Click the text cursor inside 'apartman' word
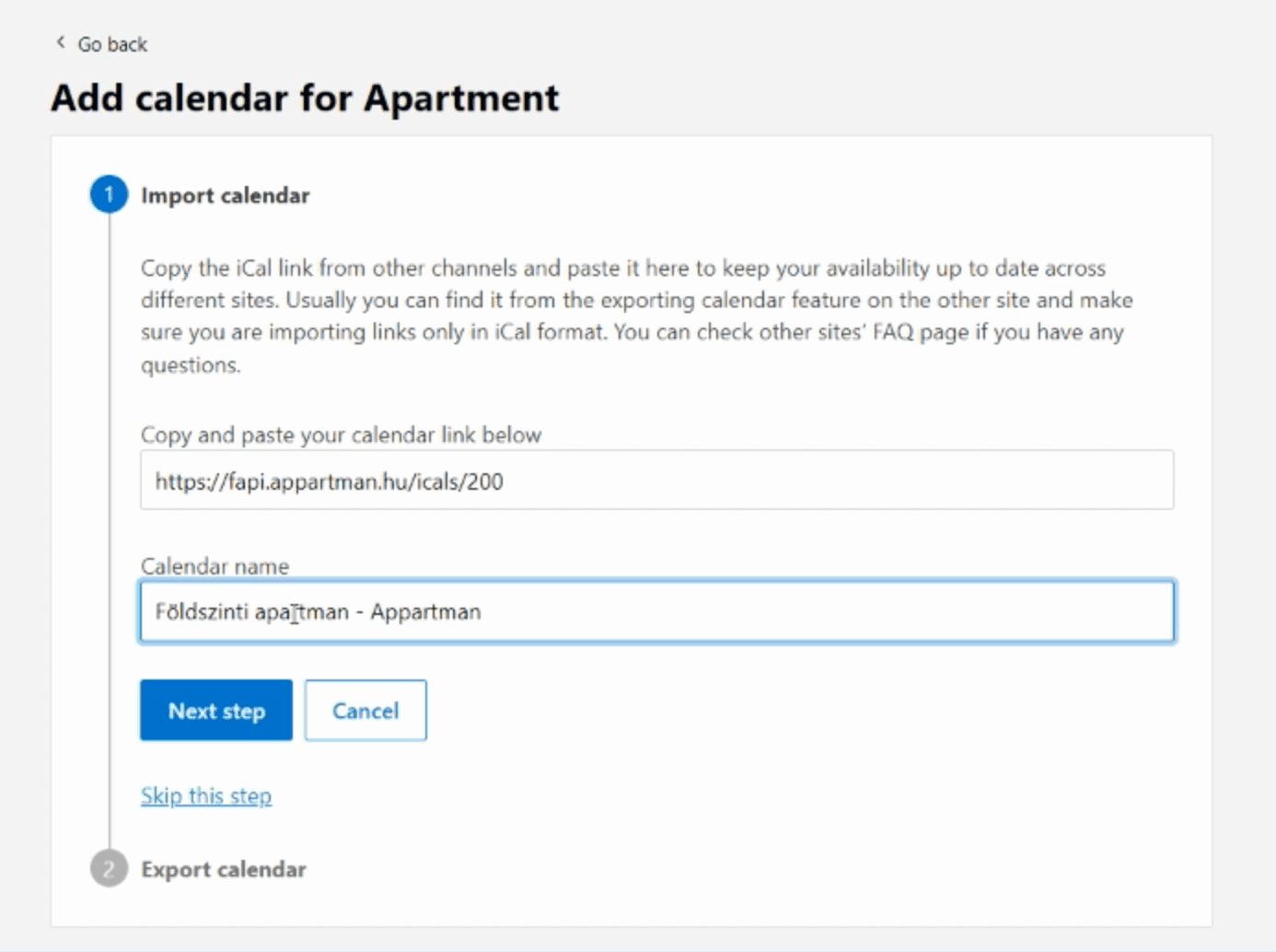 [x=295, y=613]
